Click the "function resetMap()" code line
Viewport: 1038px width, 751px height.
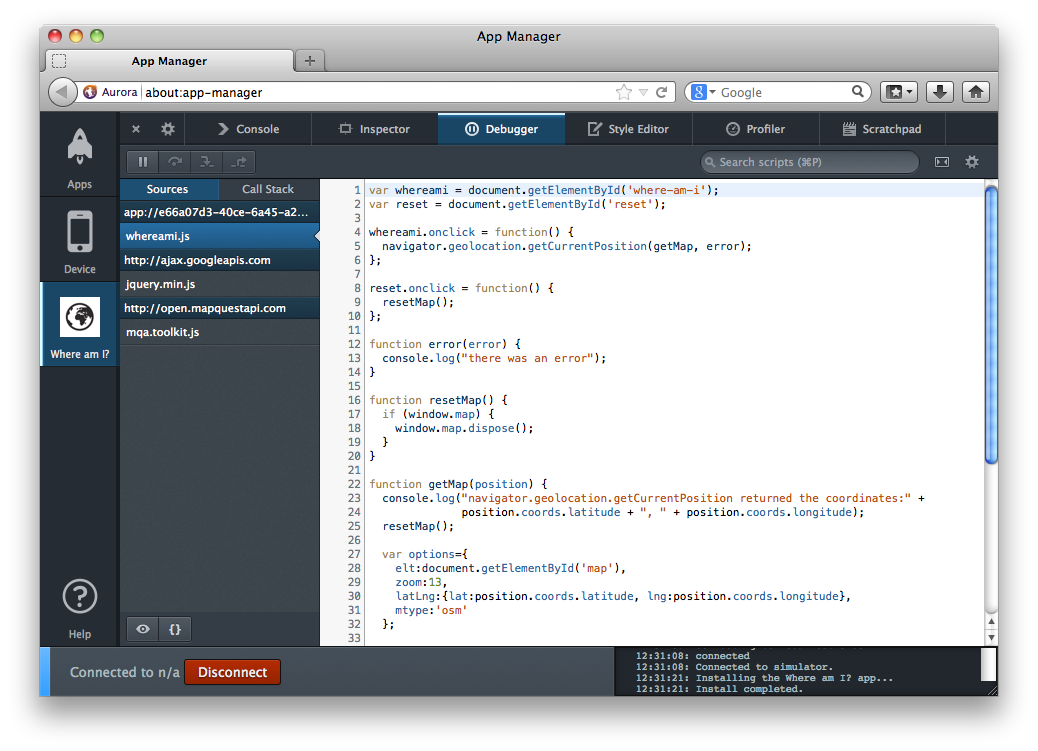pos(438,400)
